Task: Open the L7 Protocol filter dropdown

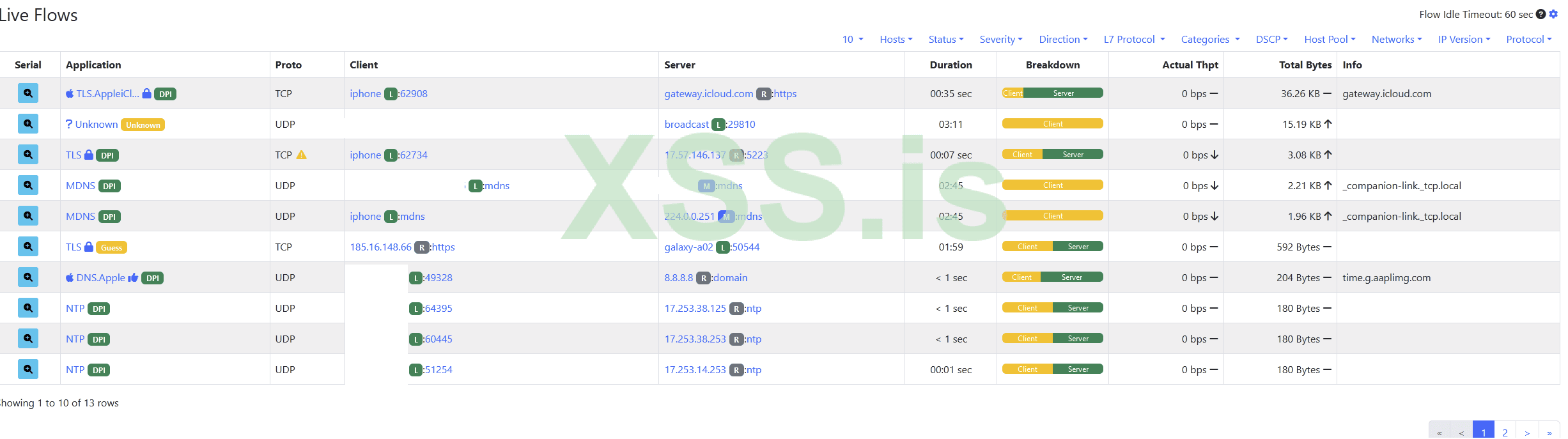Action: (x=1134, y=40)
